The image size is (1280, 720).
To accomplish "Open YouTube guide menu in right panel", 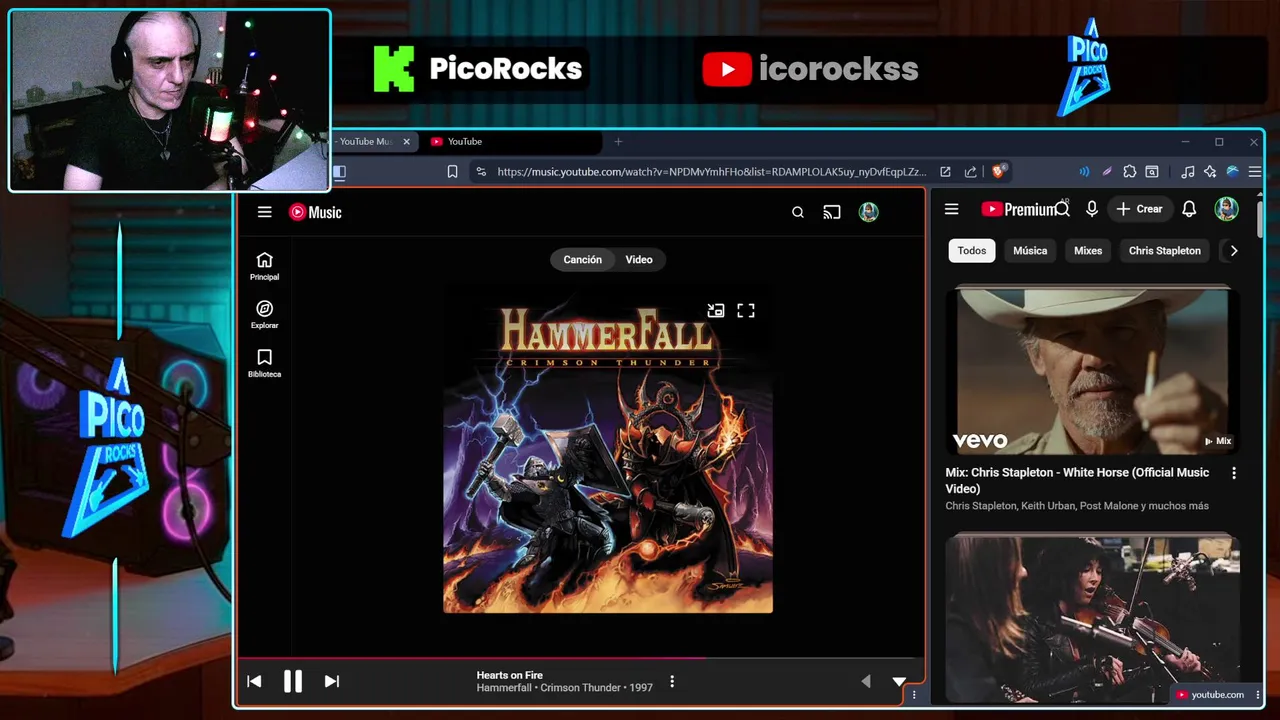I will (x=952, y=209).
